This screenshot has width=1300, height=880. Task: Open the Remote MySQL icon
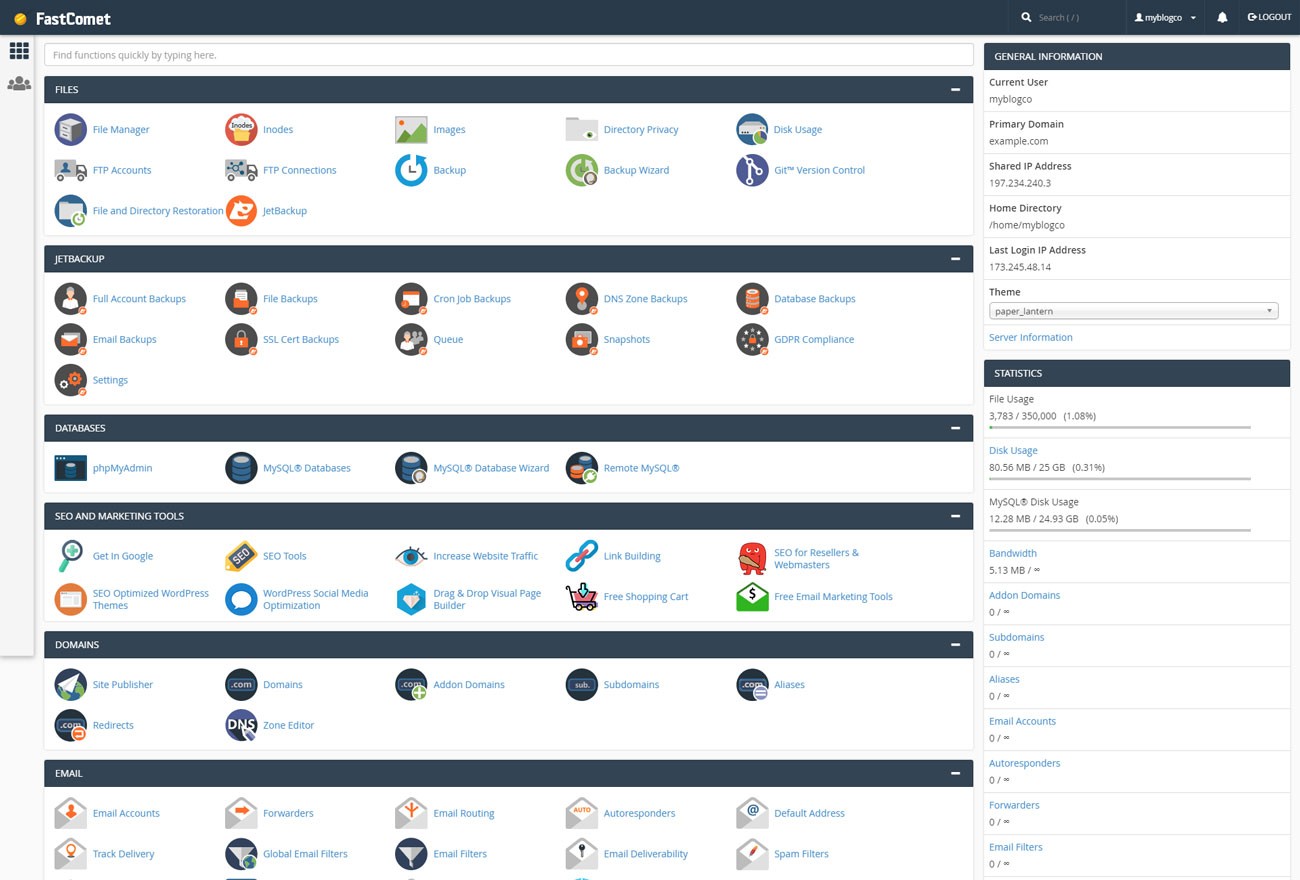pos(582,468)
